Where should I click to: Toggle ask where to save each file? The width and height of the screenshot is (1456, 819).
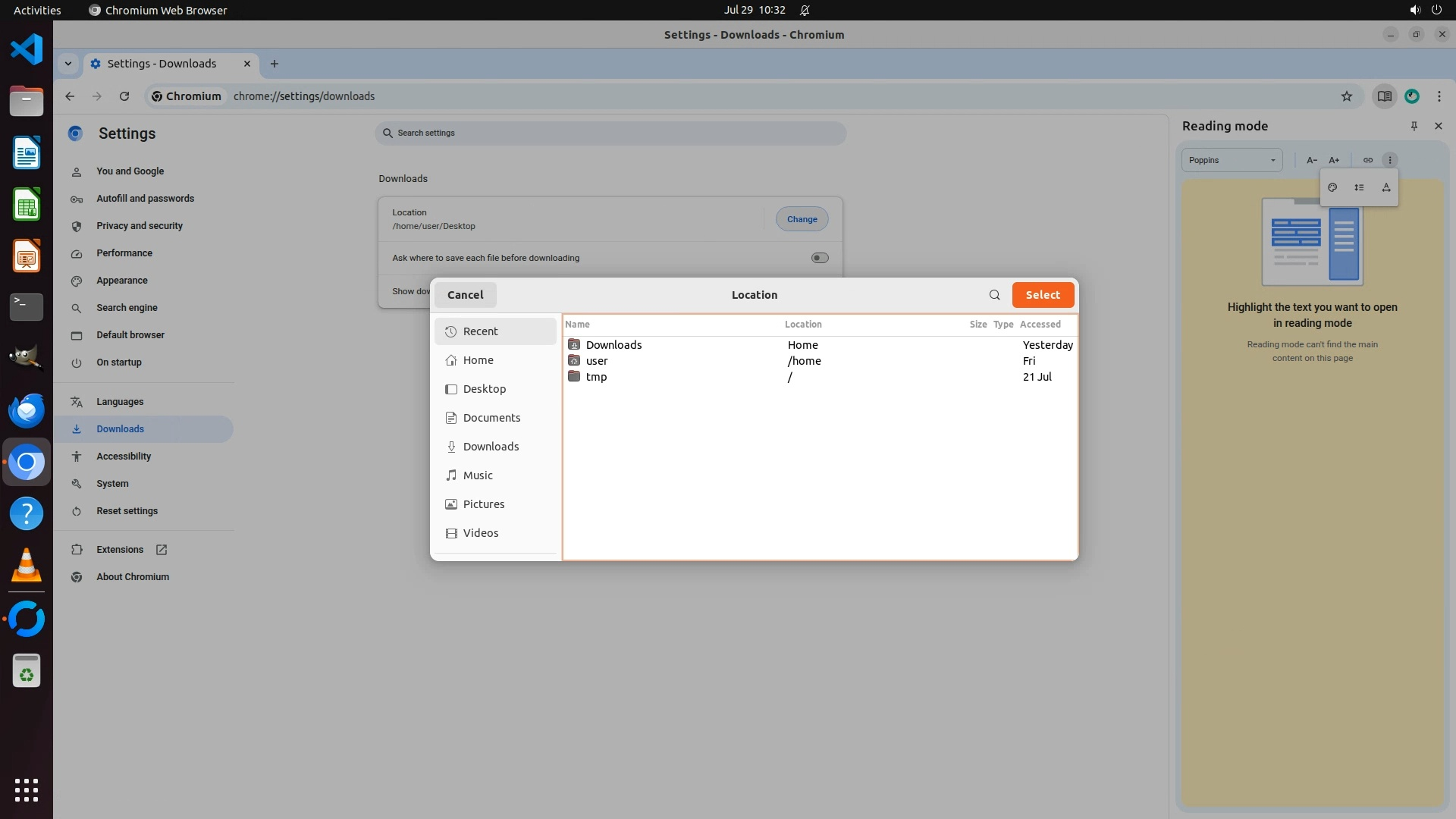tap(819, 258)
